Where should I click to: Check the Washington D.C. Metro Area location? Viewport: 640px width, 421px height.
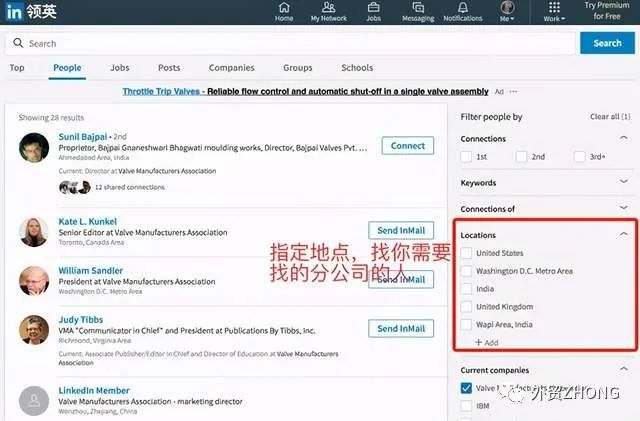click(x=466, y=271)
